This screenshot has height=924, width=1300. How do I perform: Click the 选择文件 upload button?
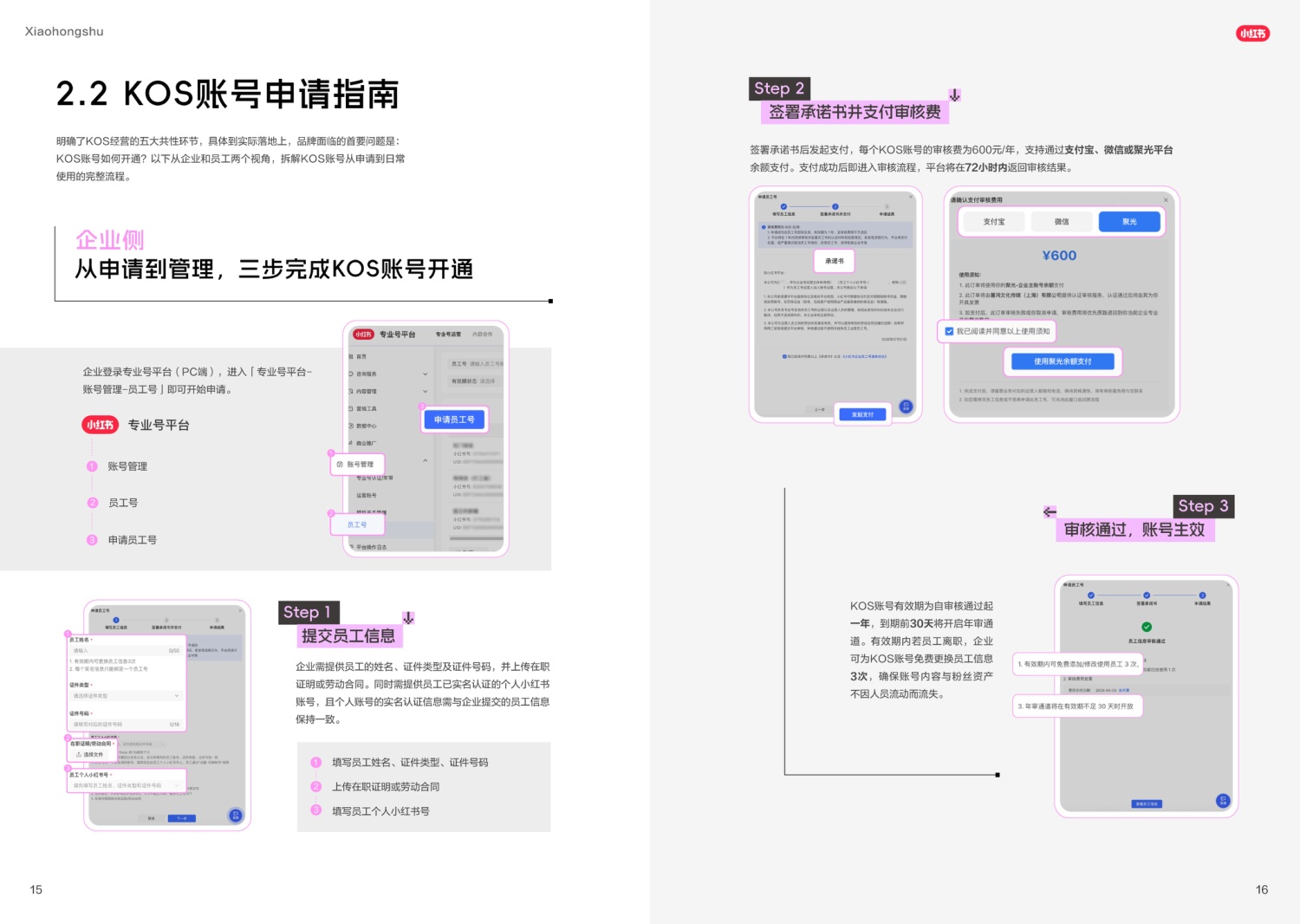coord(89,754)
